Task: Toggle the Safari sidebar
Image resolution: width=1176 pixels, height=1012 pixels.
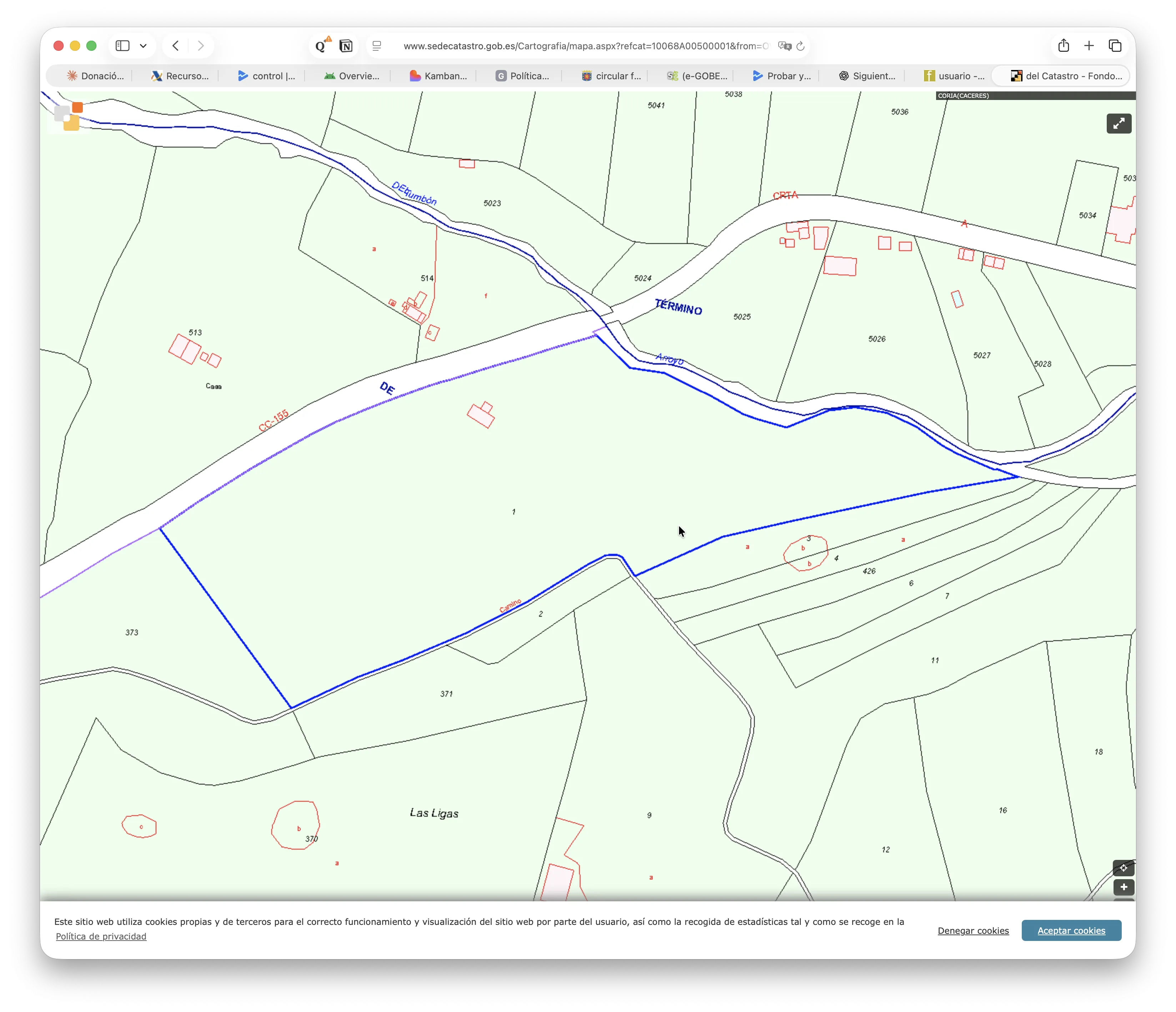Action: [x=122, y=46]
